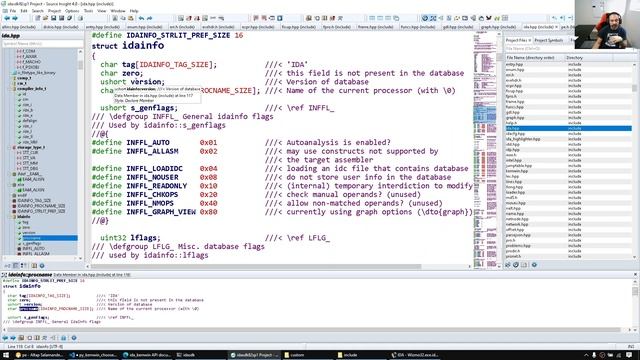Click the globe icon in toolbar
Viewport: 640px width, 360px height.
[x=425, y=18]
